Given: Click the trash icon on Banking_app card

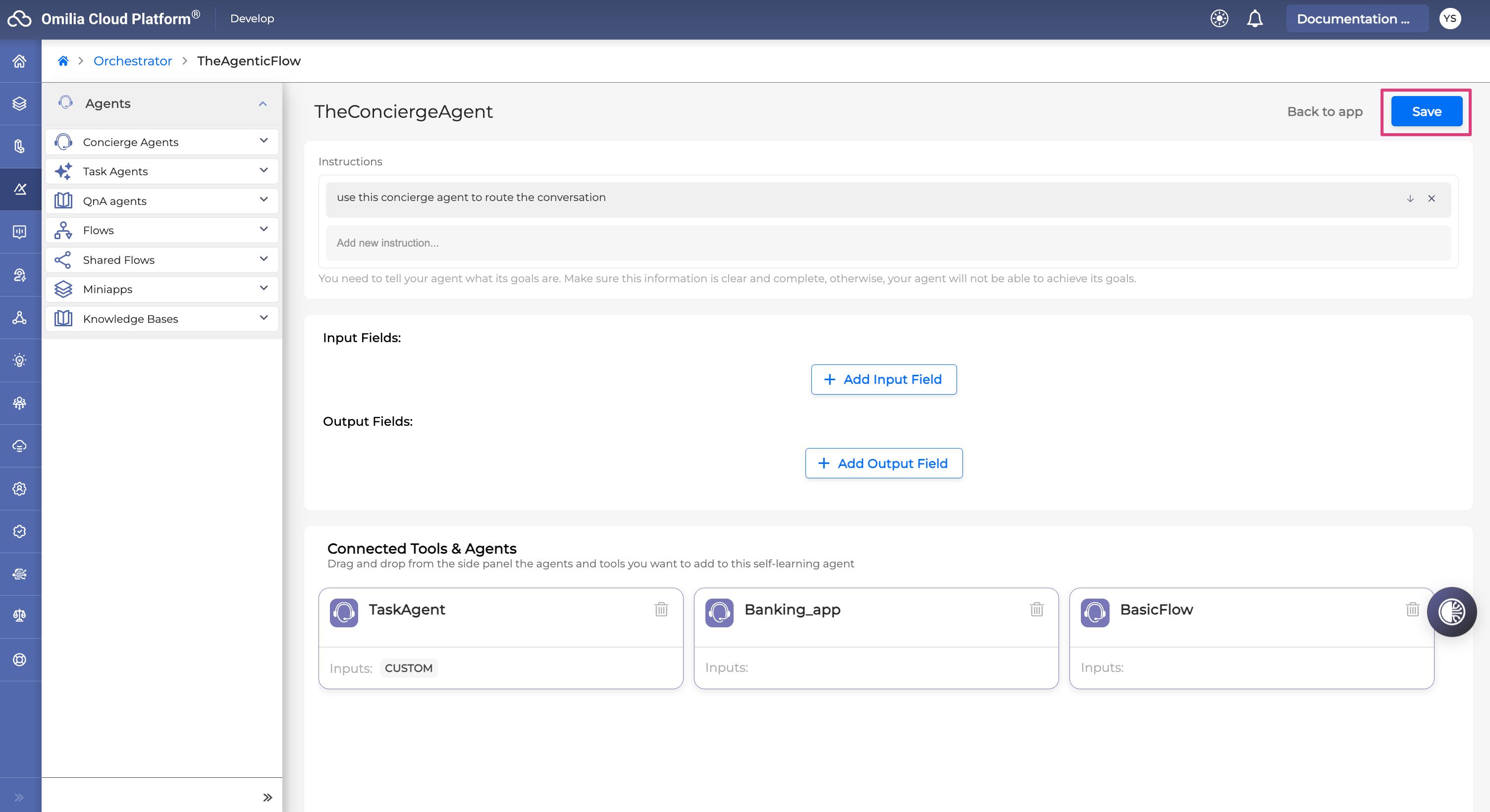Looking at the screenshot, I should [1037, 609].
